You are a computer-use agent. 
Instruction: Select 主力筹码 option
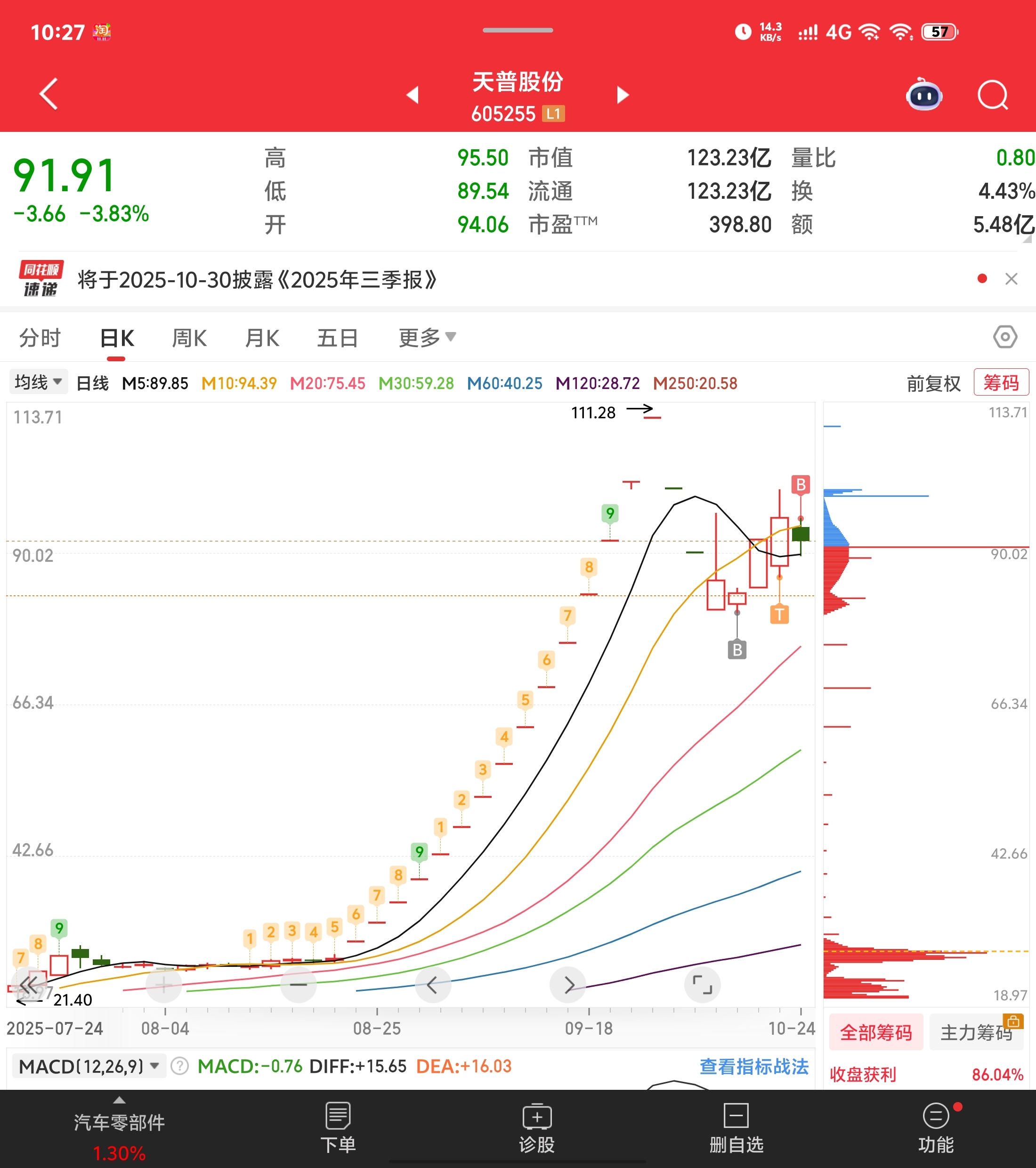[977, 1032]
